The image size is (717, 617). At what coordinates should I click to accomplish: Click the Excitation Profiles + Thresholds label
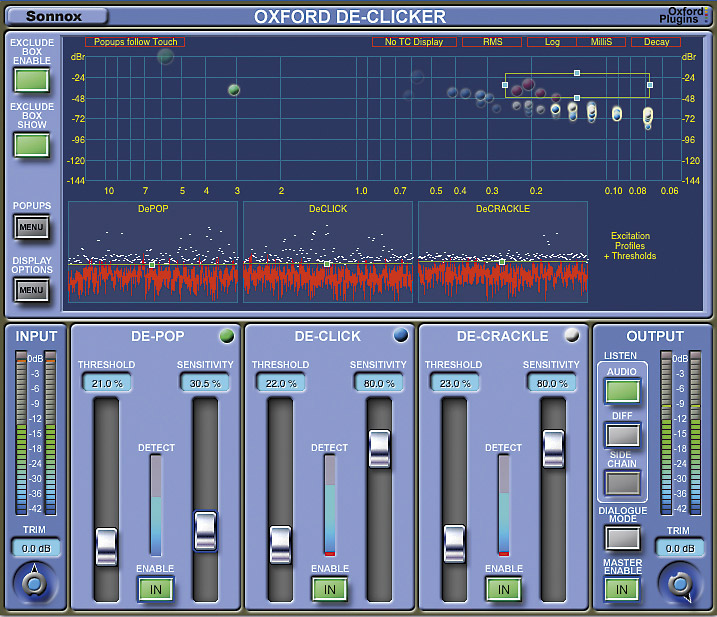[x=630, y=246]
